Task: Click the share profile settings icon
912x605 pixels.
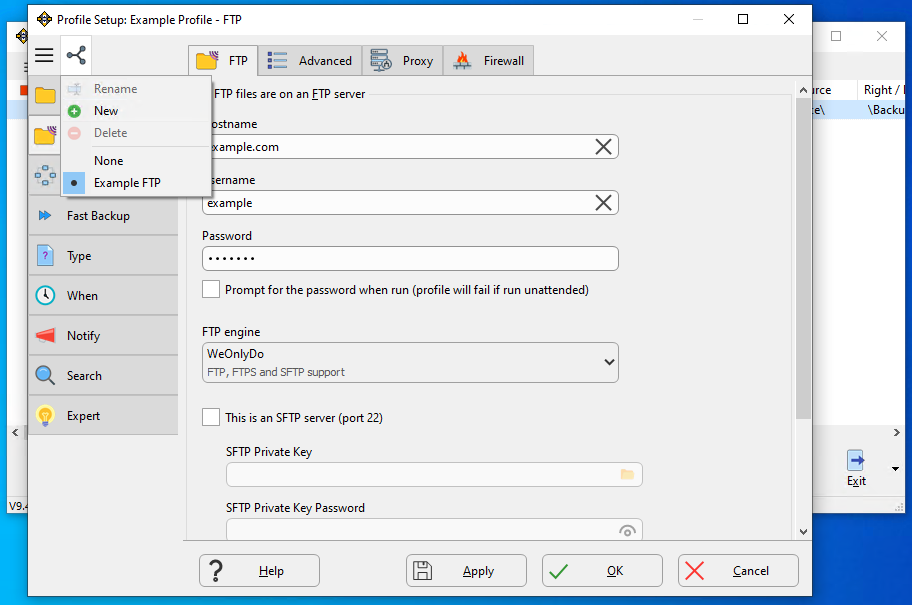Action: coord(76,56)
